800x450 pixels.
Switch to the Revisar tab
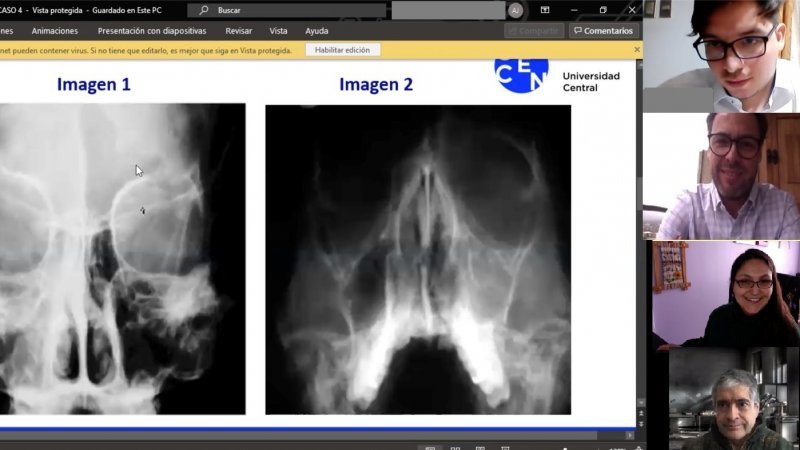point(239,31)
